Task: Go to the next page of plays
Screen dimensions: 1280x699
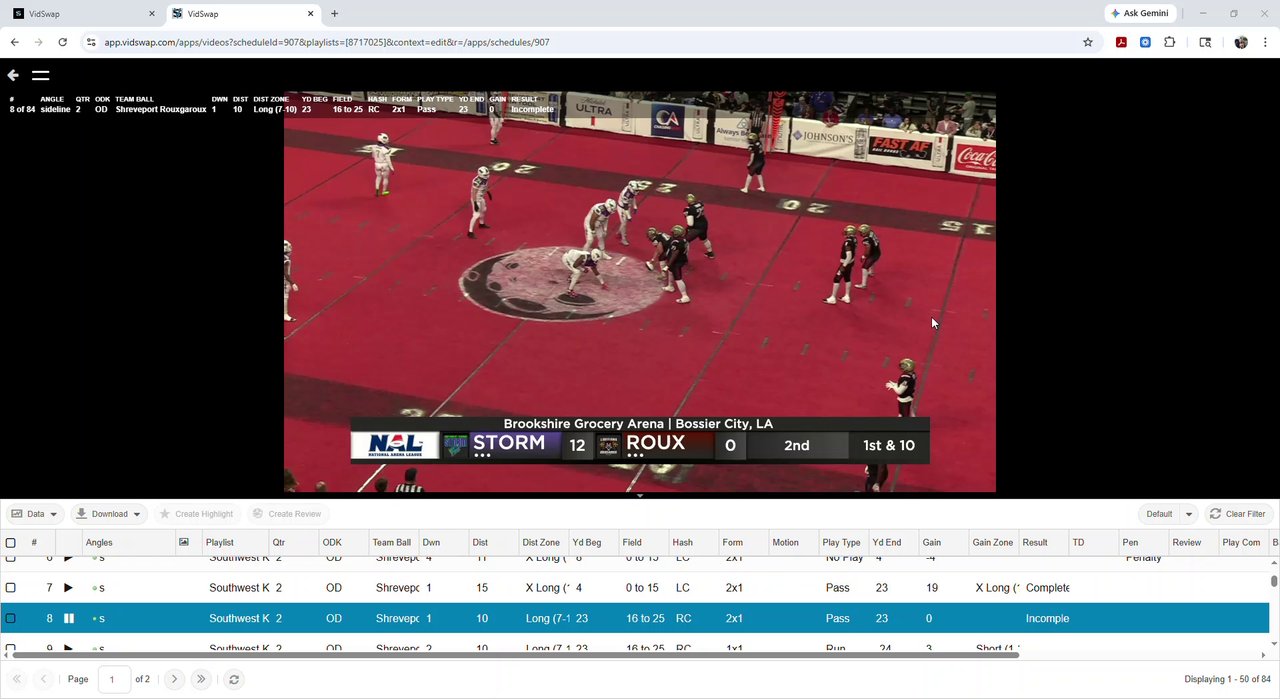Action: 174,679
